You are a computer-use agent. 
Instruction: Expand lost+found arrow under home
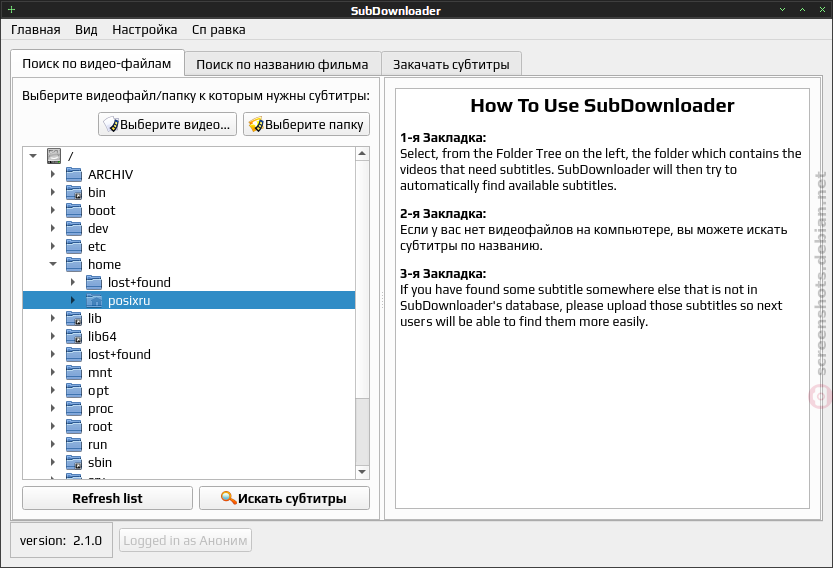coord(73,282)
